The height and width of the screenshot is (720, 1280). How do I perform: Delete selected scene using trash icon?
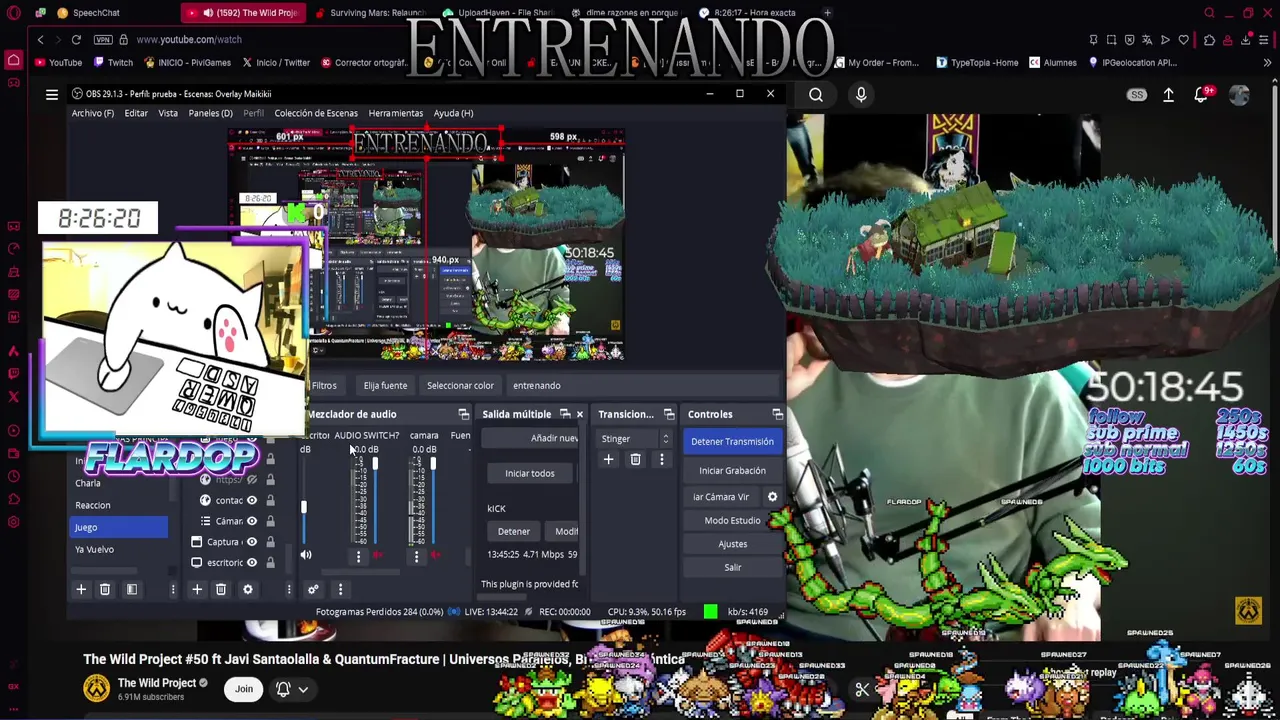click(x=105, y=589)
